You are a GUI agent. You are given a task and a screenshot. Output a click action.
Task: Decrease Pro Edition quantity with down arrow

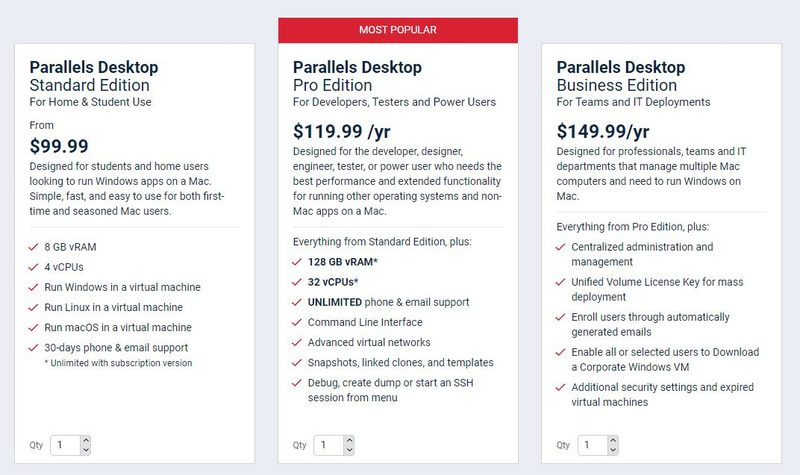(348, 450)
